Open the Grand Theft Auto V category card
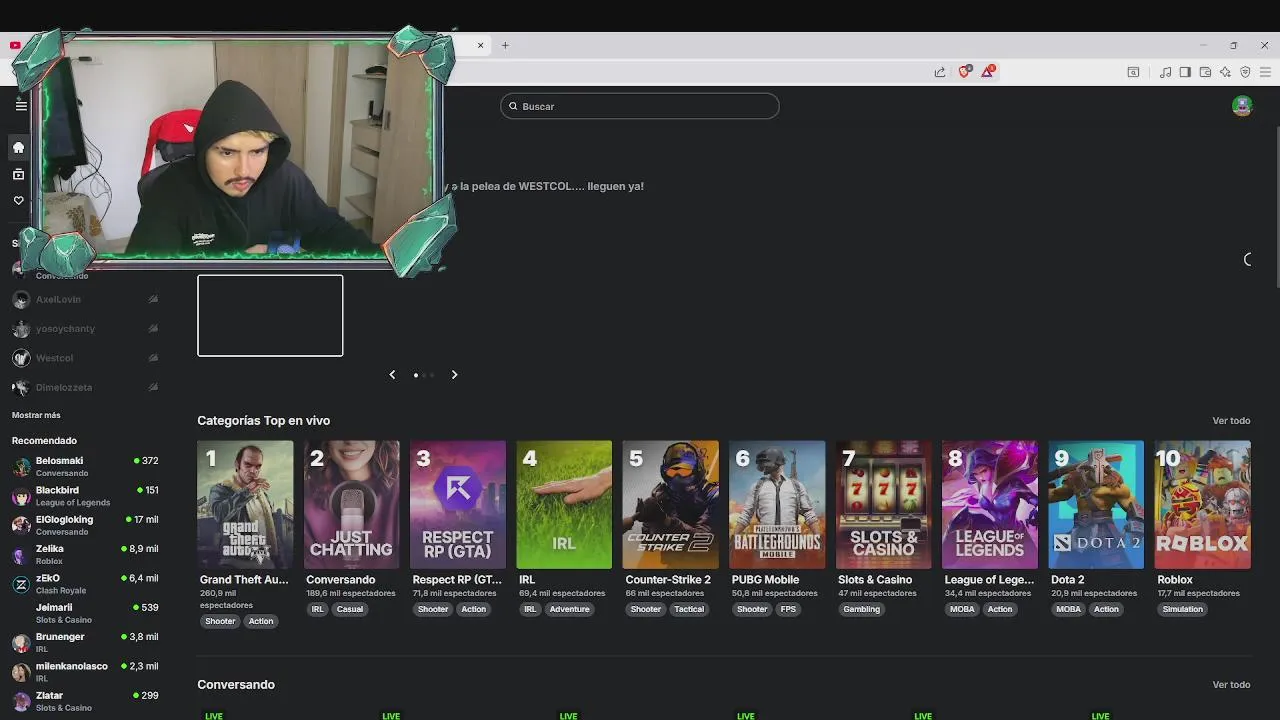Screen dimensions: 1280x720 click(245, 504)
